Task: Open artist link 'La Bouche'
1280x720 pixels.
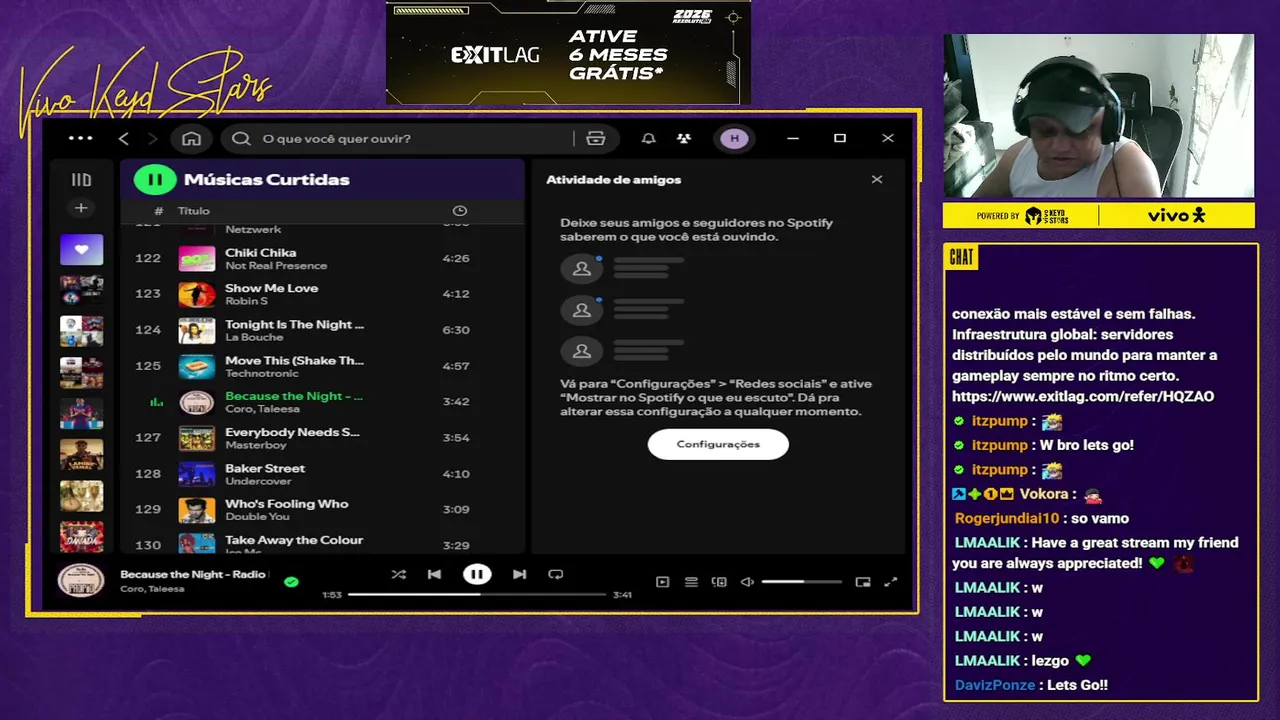Action: coord(254,337)
